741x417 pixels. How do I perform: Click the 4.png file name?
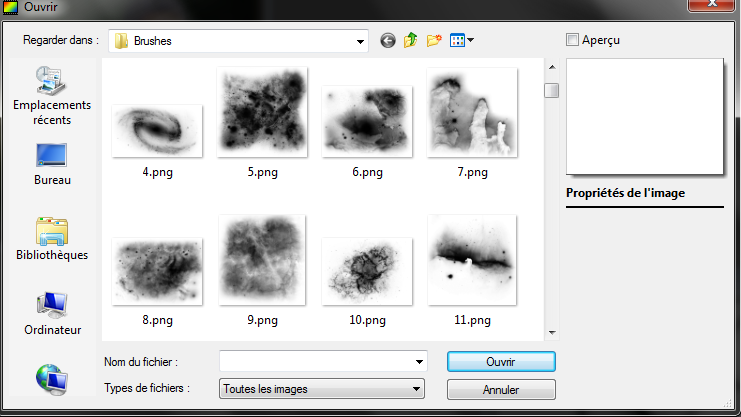(157, 172)
